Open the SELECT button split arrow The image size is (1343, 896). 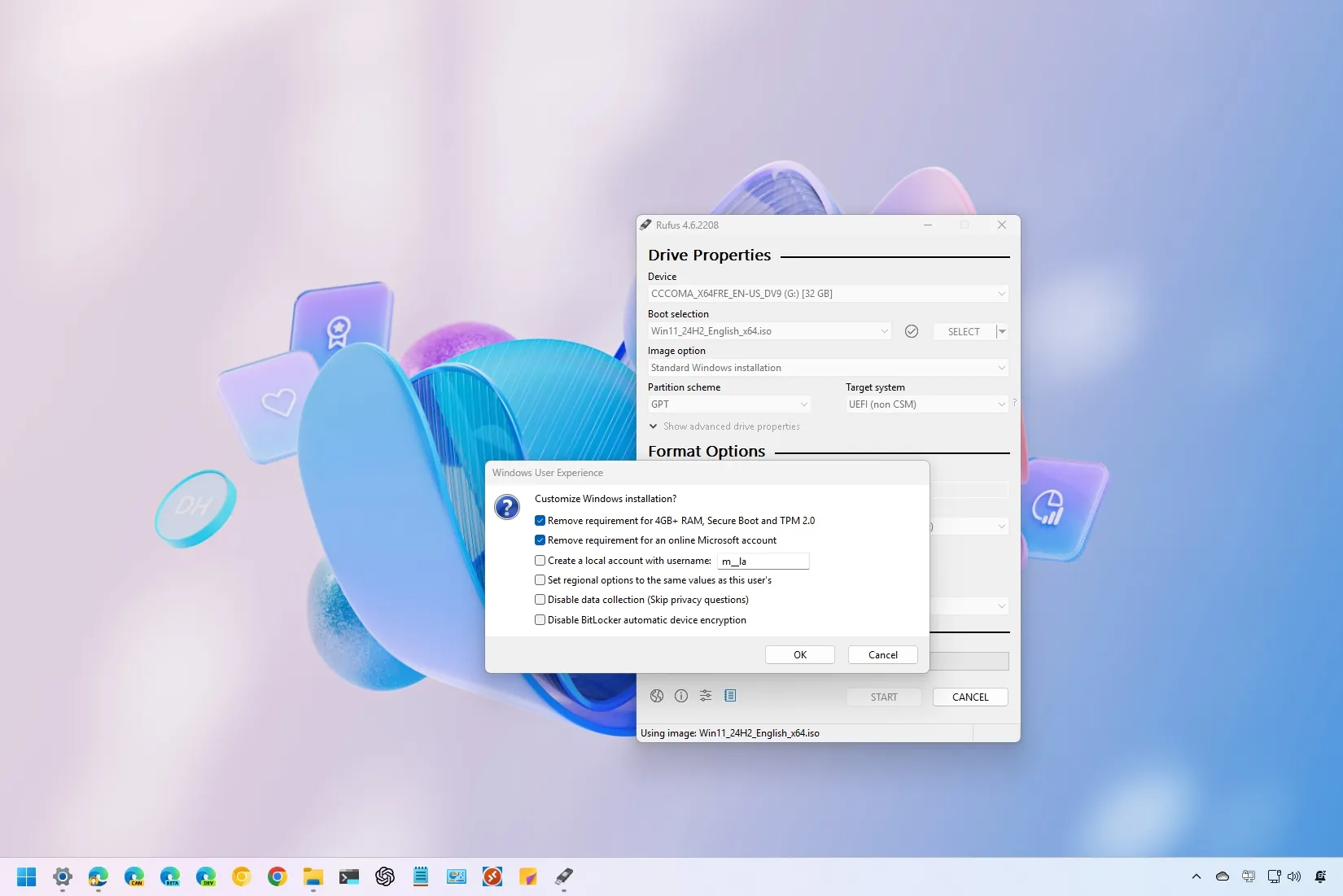pyautogui.click(x=1002, y=331)
